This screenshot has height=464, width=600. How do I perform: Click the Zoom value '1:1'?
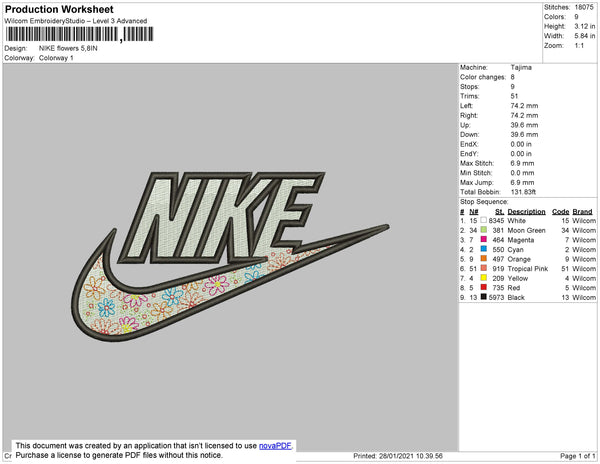tap(579, 46)
